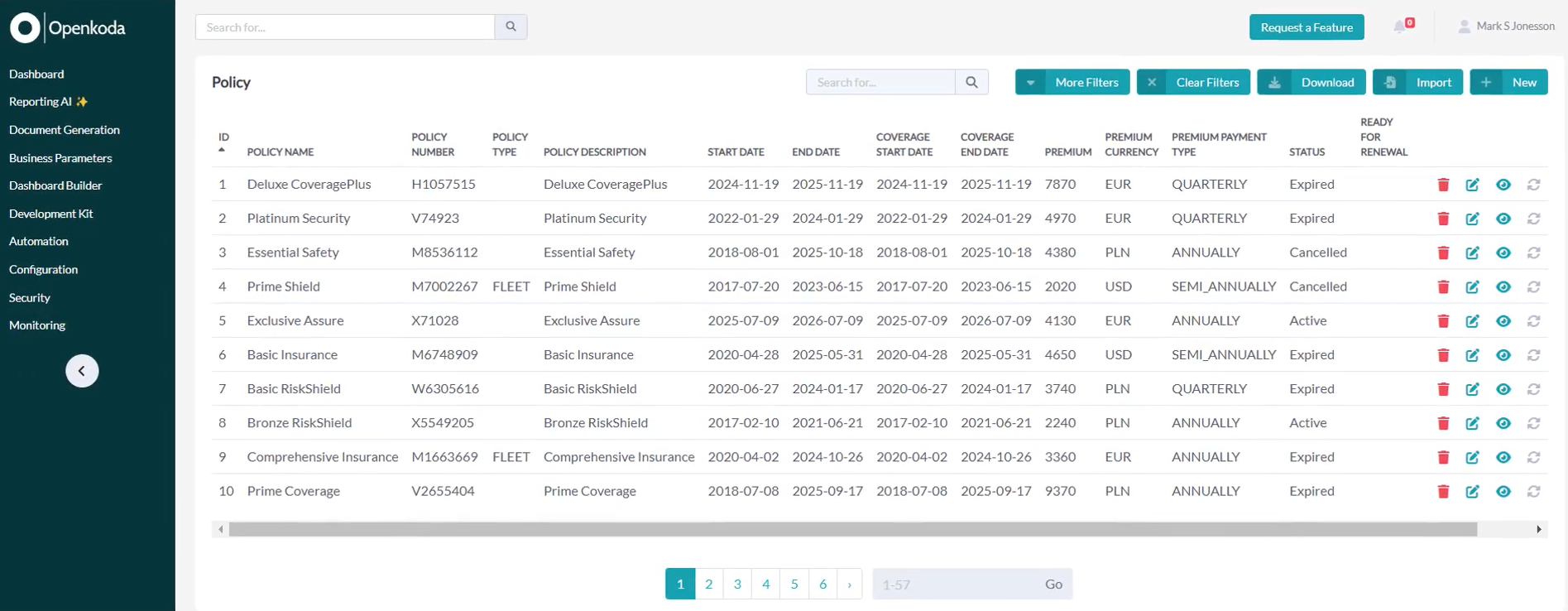Click the top bar search magnifier button

coord(511,26)
